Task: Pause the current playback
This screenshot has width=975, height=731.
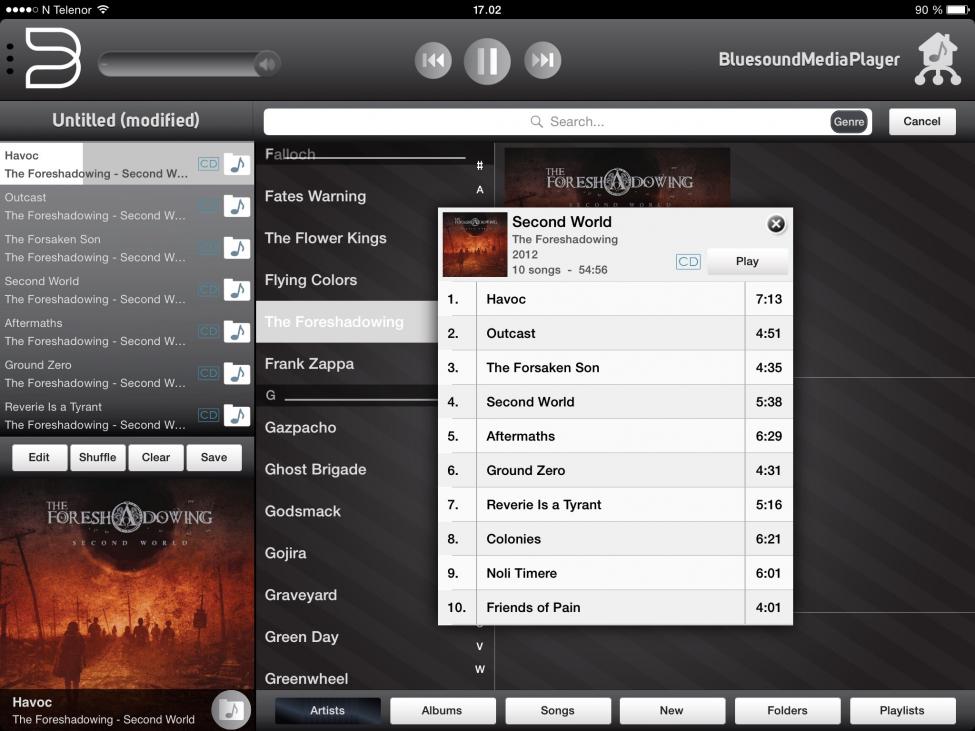Action: point(487,61)
